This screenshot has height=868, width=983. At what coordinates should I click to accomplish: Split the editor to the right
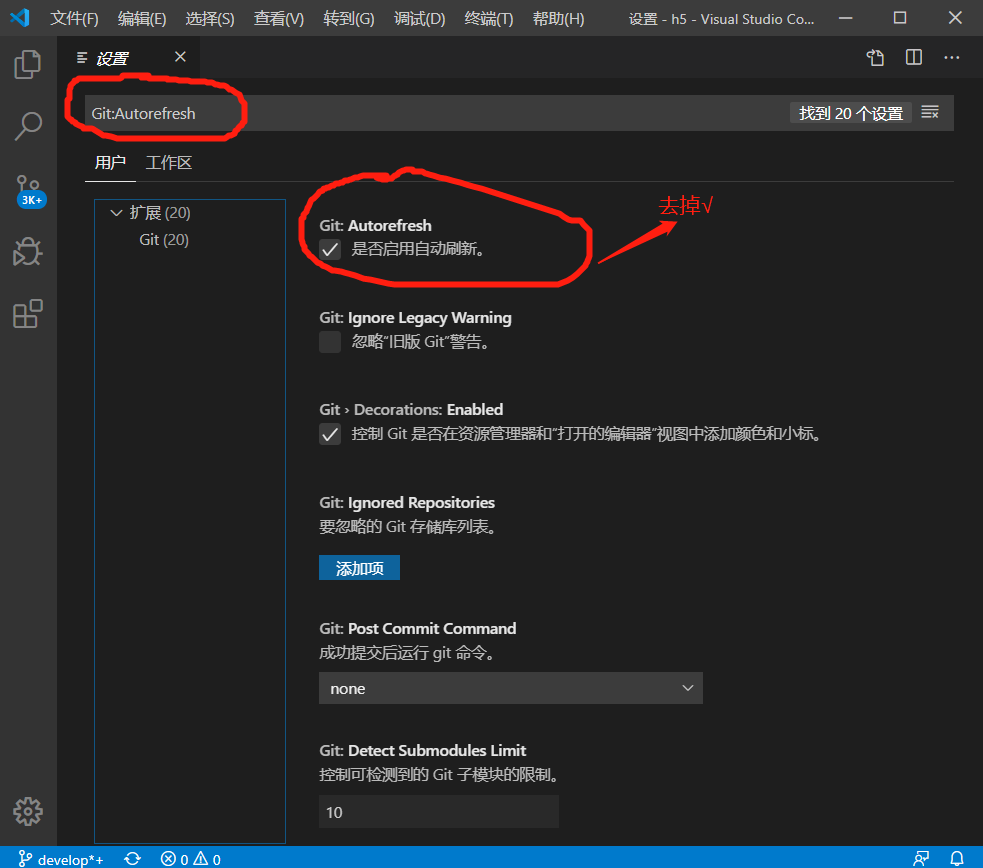(913, 58)
